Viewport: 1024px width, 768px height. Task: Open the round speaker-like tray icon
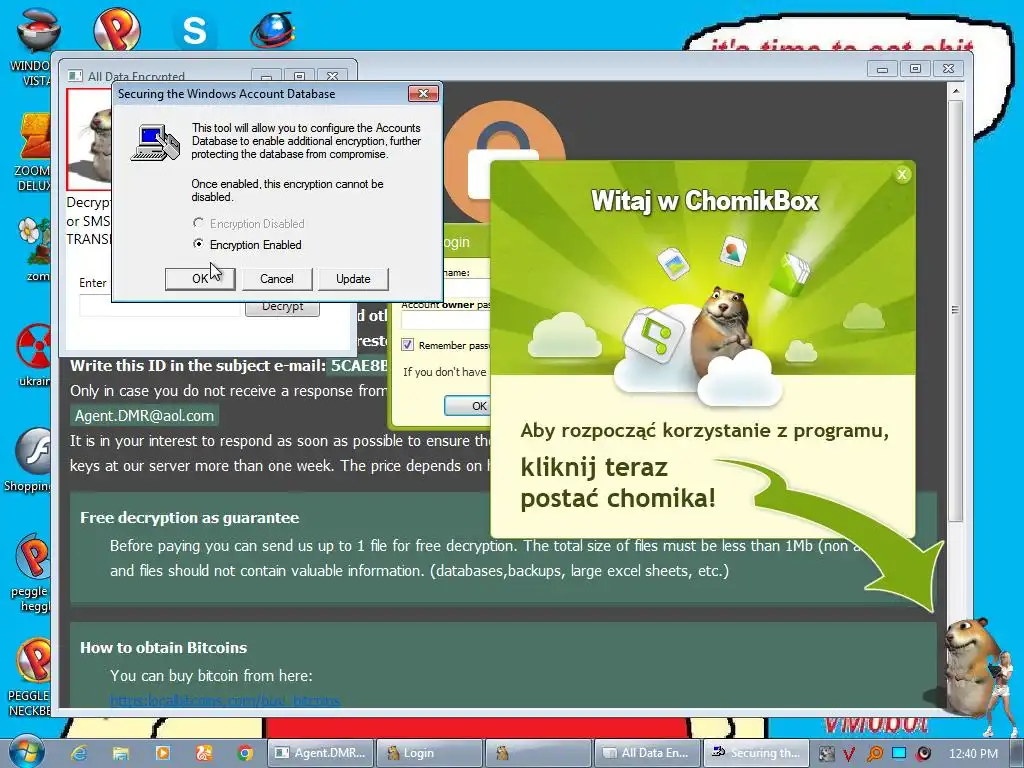[923, 754]
